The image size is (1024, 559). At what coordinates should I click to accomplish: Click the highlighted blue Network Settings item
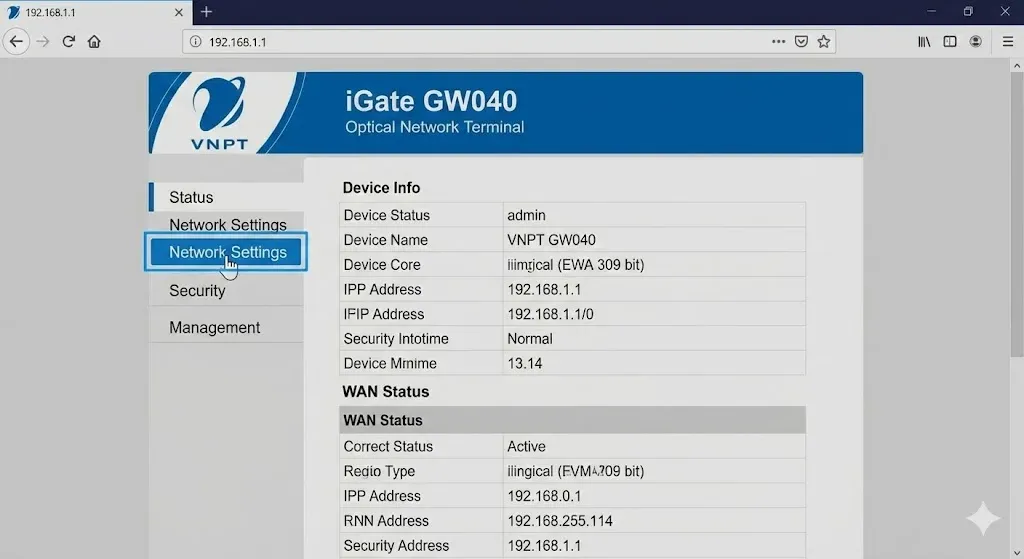[x=226, y=252]
